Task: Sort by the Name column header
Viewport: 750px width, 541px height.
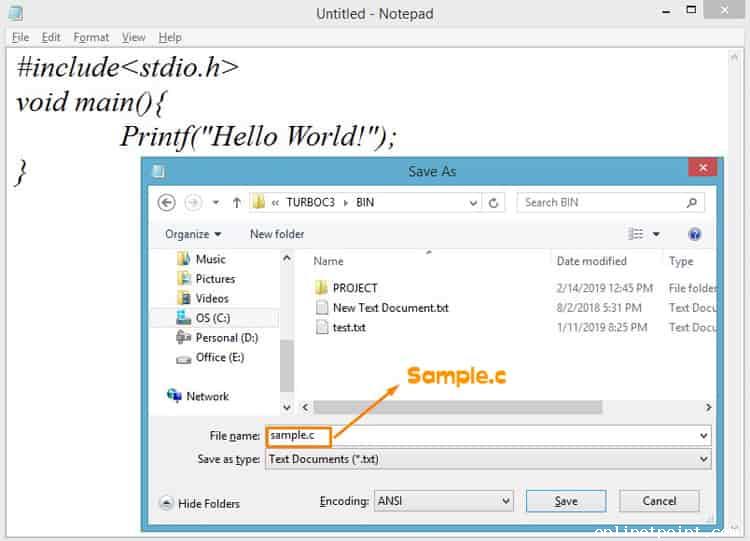Action: point(328,261)
